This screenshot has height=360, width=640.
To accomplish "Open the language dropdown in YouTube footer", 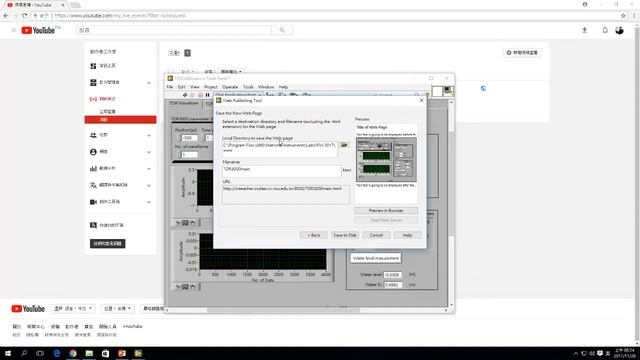I will click(73, 309).
